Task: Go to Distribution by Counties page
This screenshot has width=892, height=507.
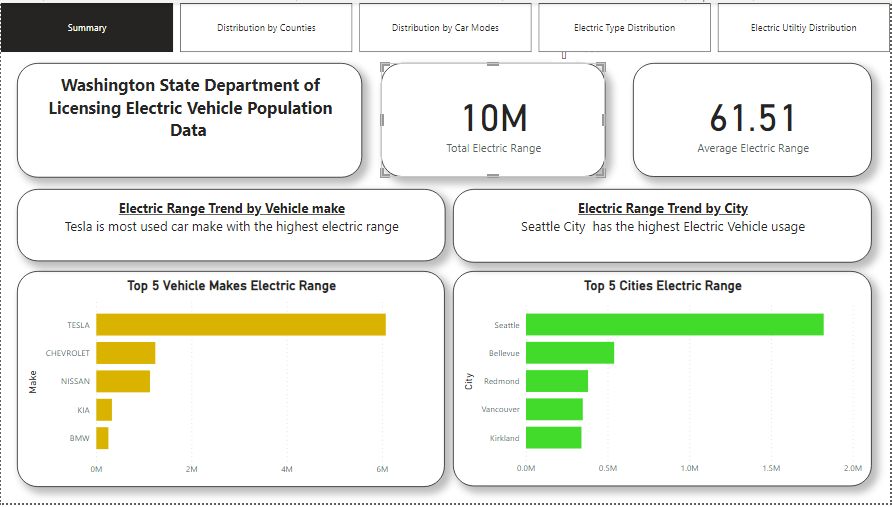Action: pyautogui.click(x=266, y=28)
